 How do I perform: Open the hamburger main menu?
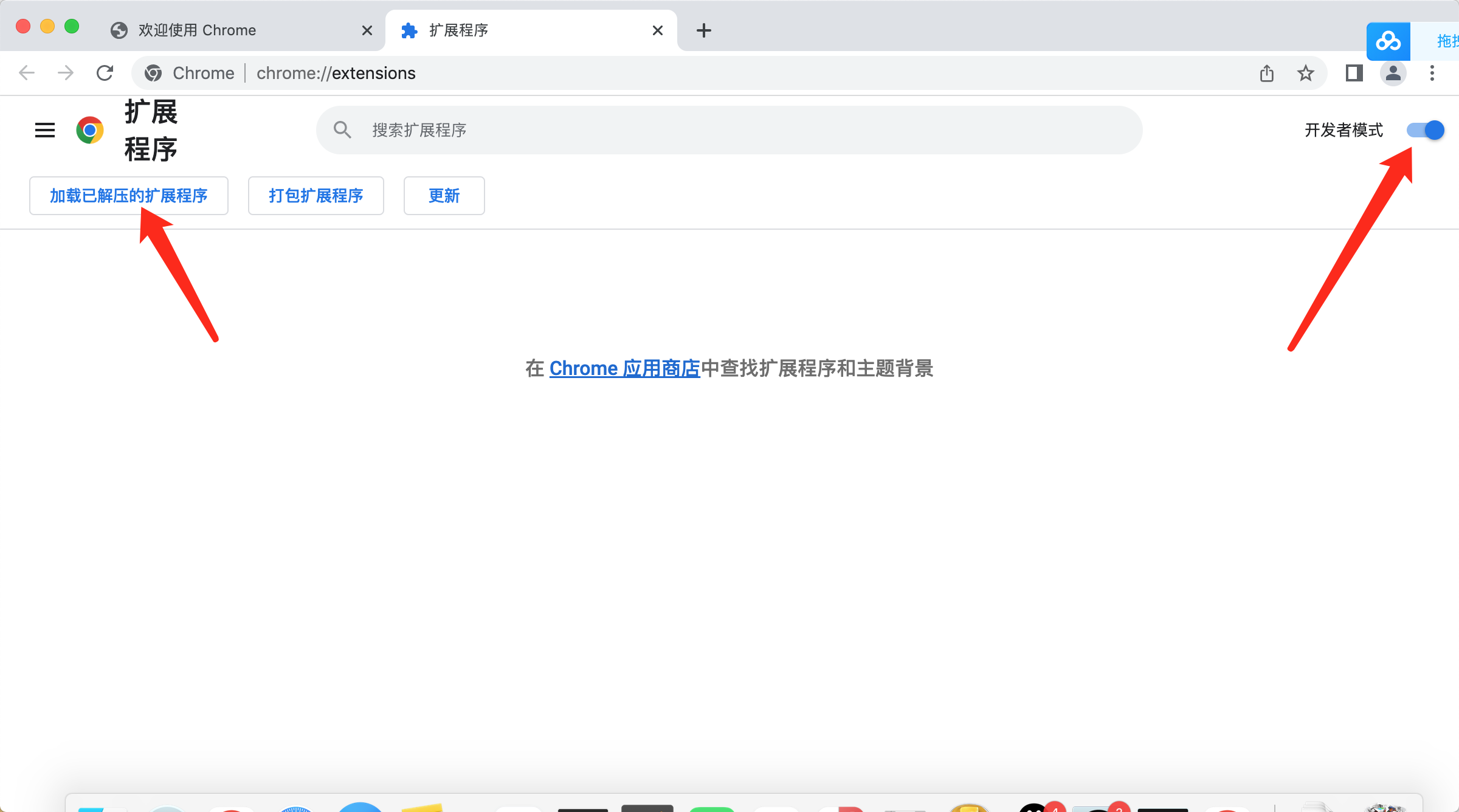coord(45,130)
